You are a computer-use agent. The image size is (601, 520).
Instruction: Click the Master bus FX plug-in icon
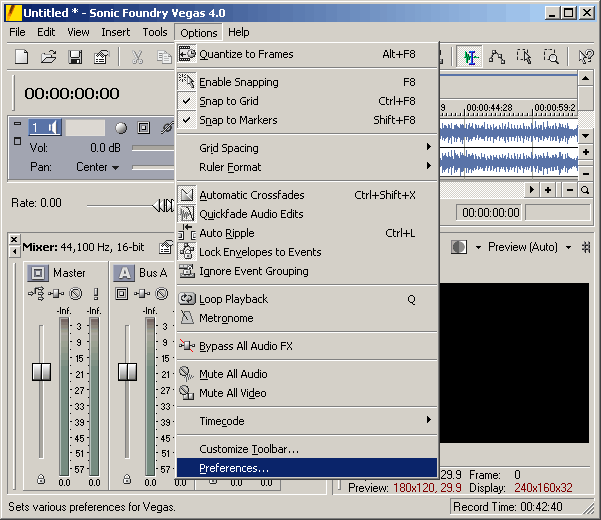point(56,294)
